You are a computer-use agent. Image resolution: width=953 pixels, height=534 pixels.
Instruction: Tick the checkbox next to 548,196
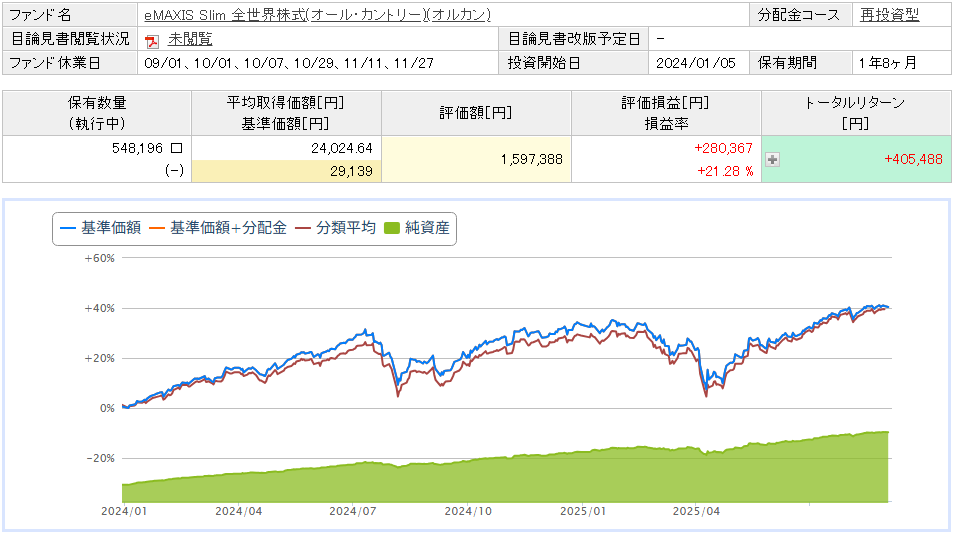pos(176,148)
